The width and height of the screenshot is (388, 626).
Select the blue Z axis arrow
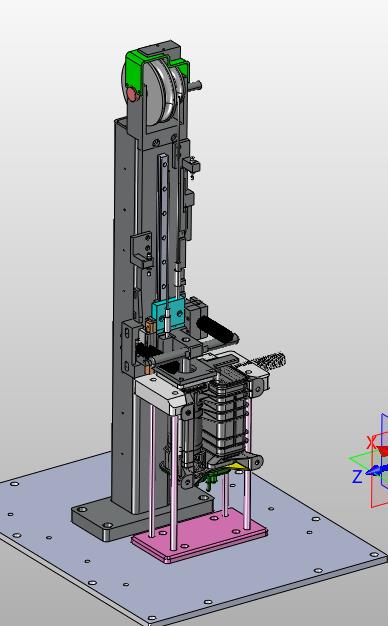click(376, 471)
